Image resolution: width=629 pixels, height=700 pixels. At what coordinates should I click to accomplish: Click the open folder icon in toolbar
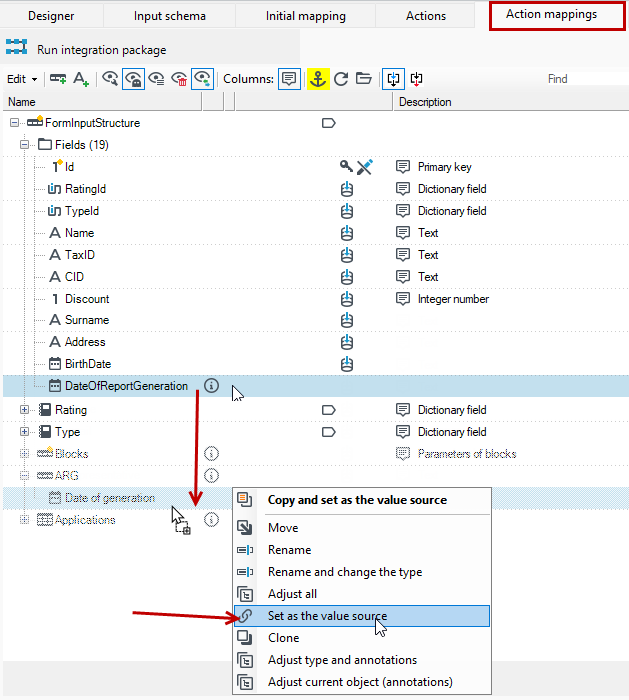click(364, 79)
